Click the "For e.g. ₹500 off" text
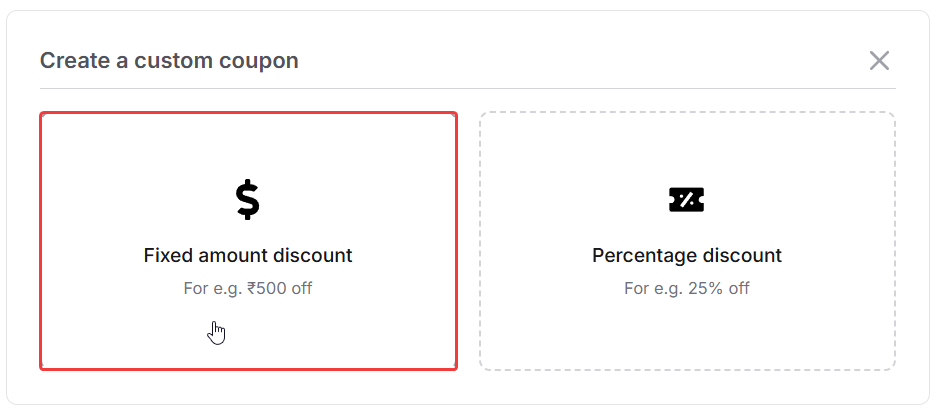 coord(248,289)
